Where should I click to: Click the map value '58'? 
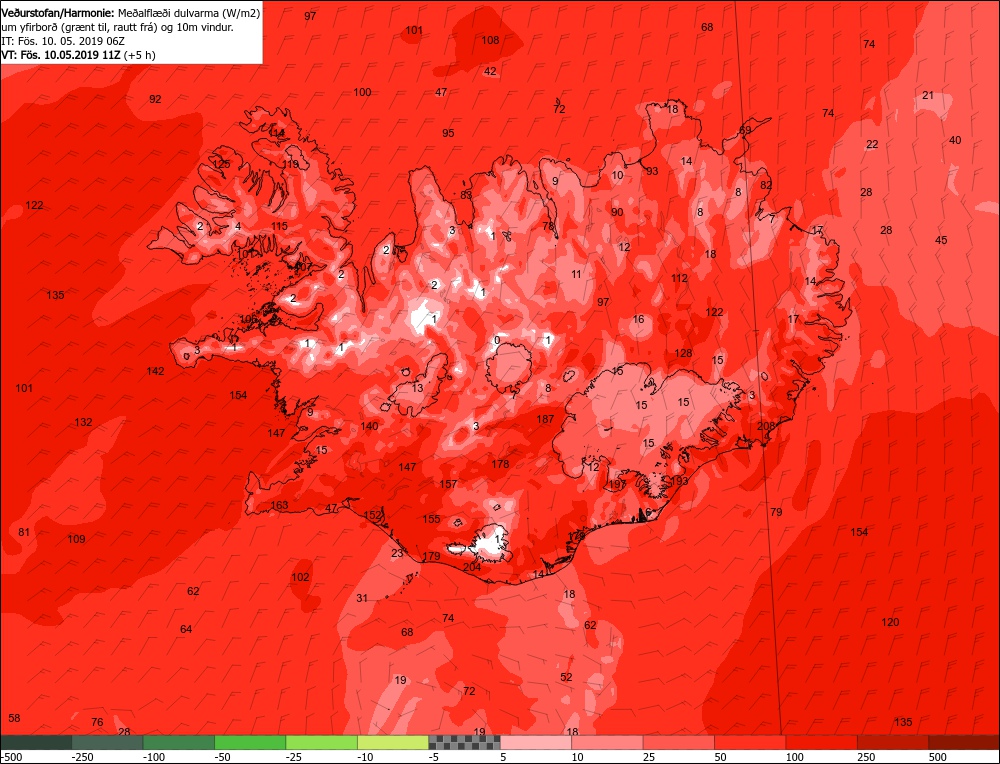point(14,718)
